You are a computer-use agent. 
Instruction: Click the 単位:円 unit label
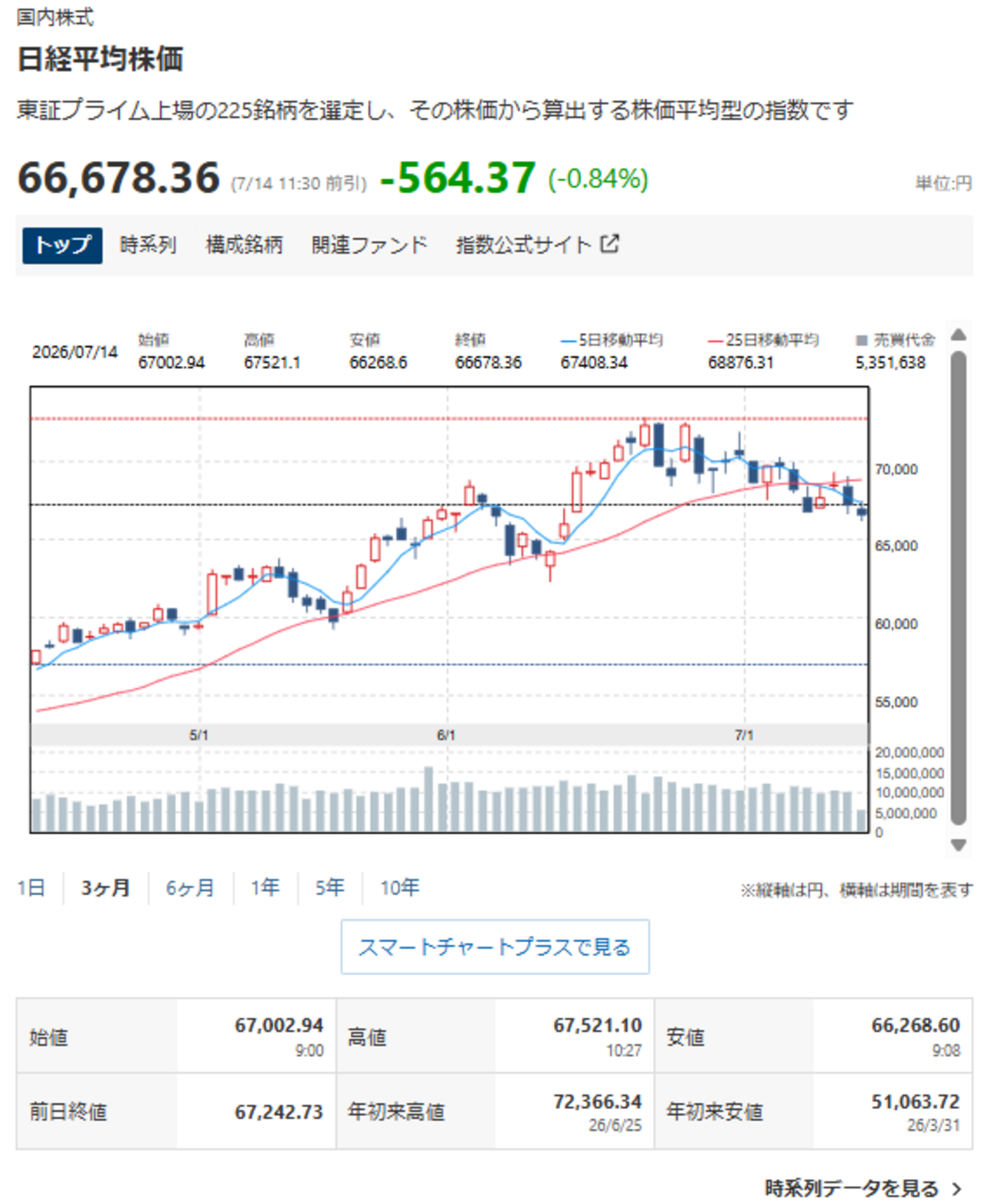click(x=944, y=183)
